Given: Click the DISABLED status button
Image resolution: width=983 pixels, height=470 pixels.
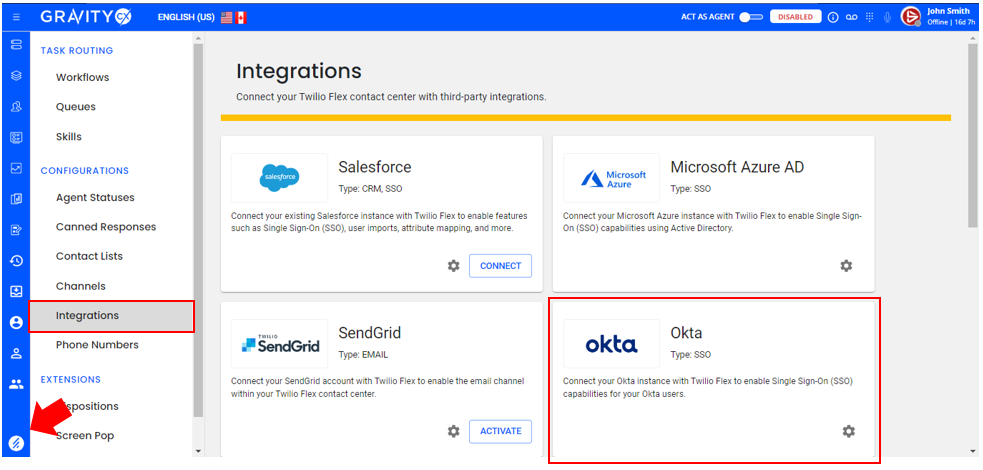Looking at the screenshot, I should tap(795, 17).
